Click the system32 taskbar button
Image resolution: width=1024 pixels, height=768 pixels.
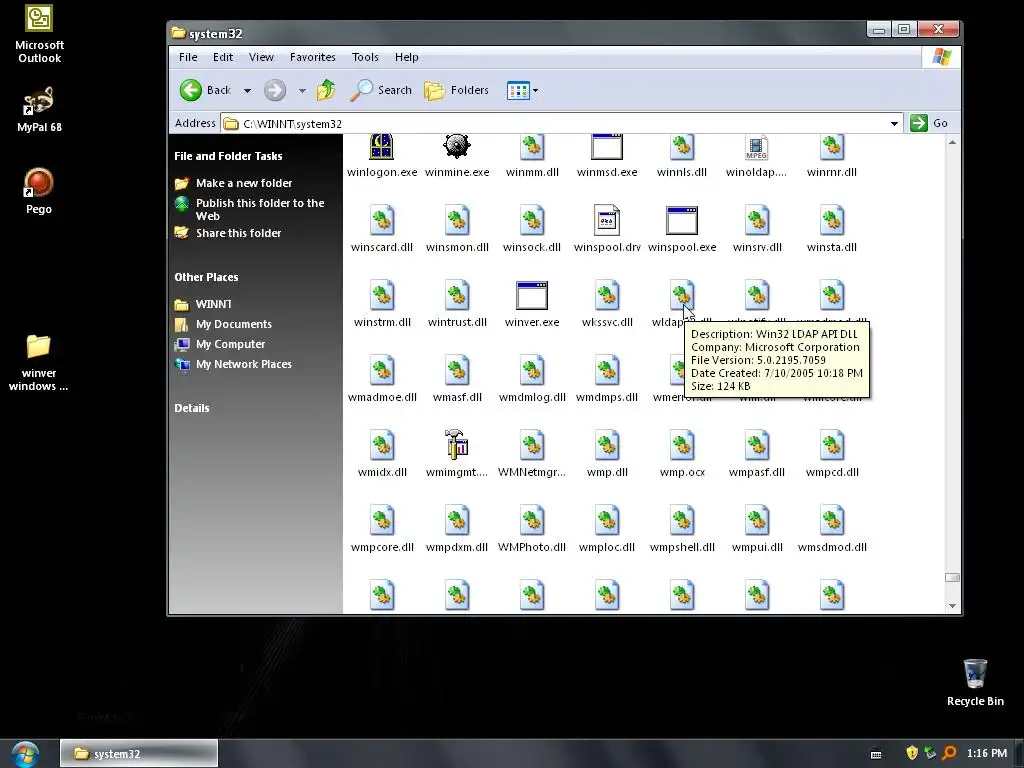point(139,754)
